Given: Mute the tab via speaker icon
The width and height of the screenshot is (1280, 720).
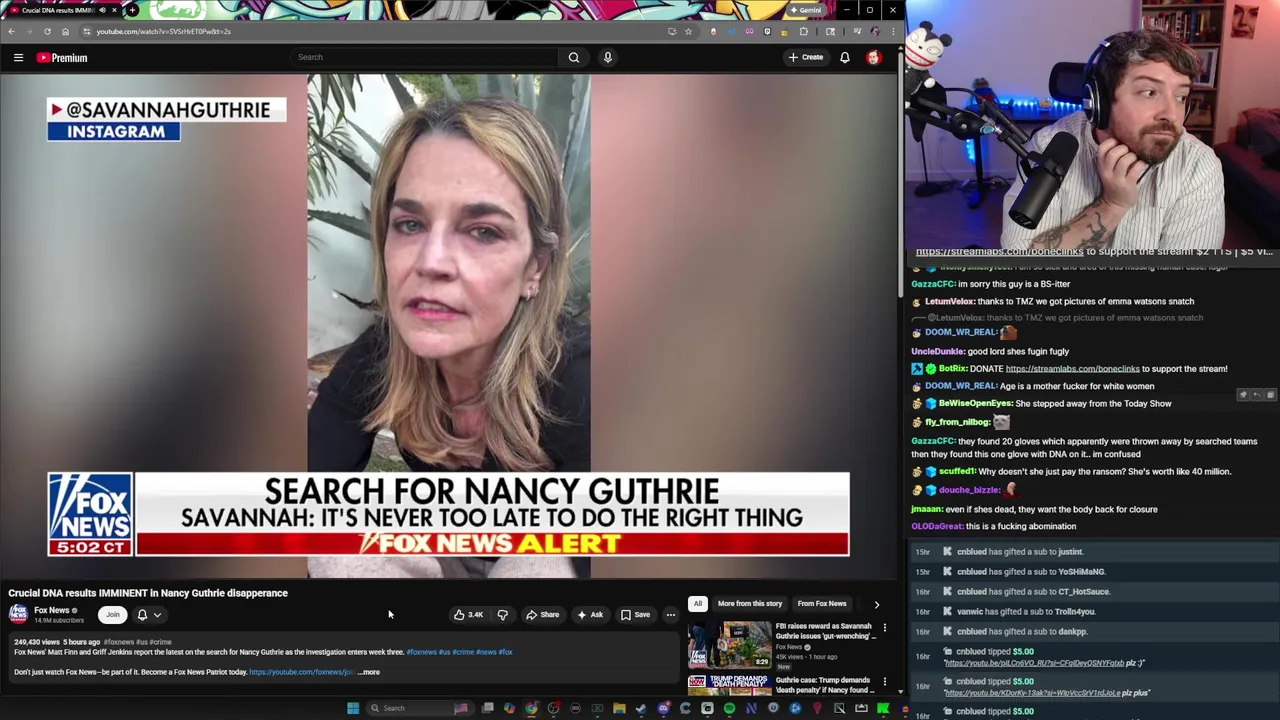Looking at the screenshot, I should coord(101,10).
